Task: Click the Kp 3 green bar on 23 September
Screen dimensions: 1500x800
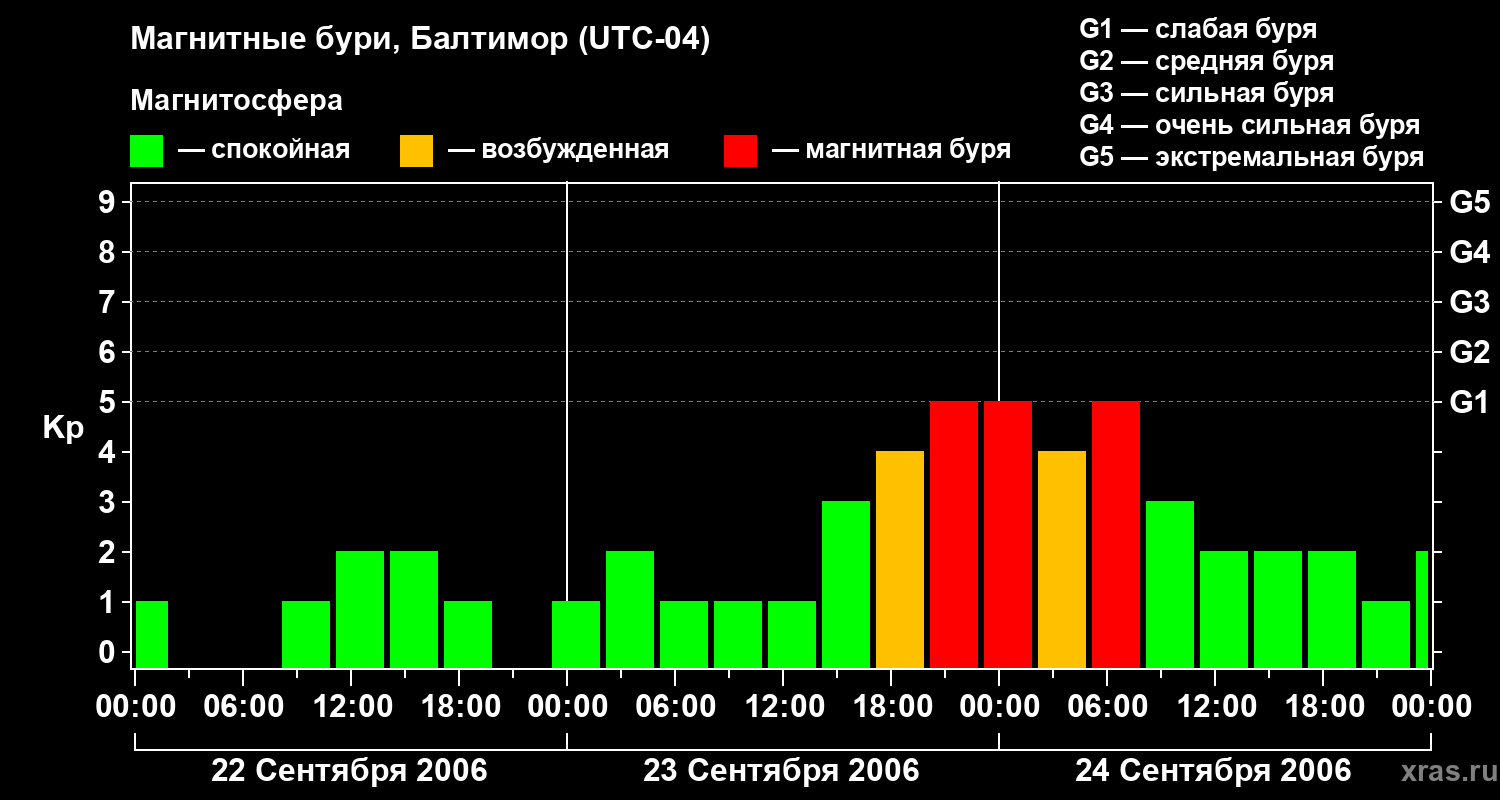Action: click(x=846, y=584)
